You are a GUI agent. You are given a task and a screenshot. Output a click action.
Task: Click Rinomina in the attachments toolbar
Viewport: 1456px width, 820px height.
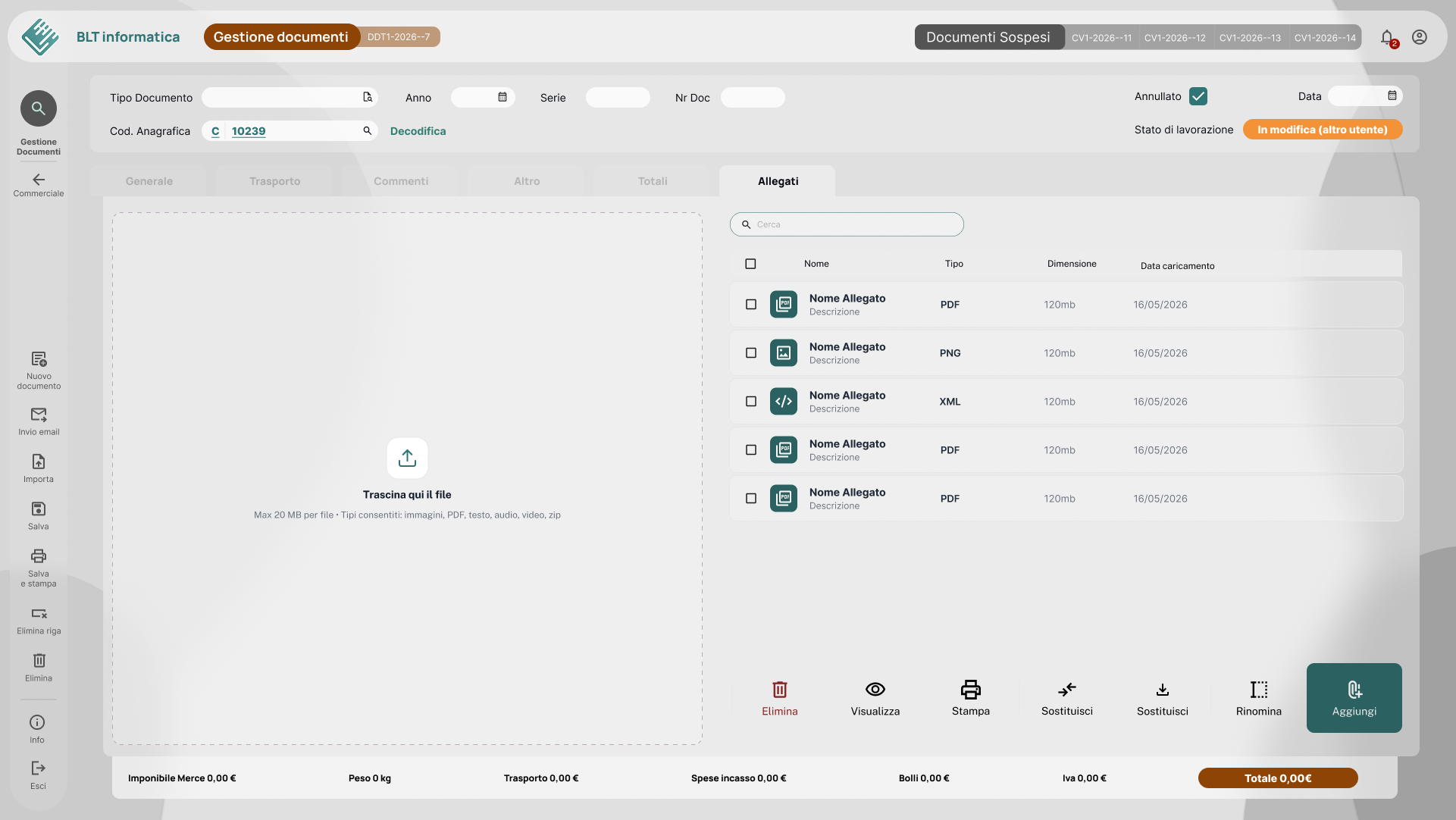(1259, 698)
